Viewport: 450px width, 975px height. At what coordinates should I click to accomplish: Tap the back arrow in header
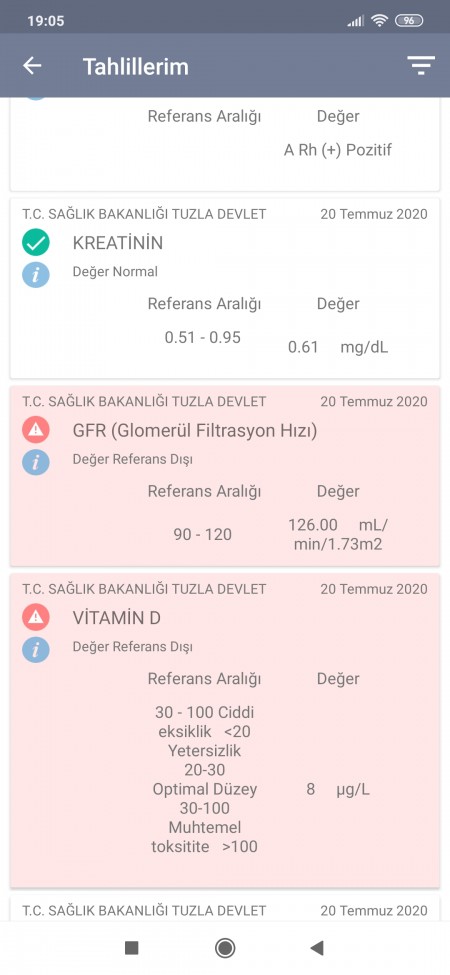coord(32,66)
